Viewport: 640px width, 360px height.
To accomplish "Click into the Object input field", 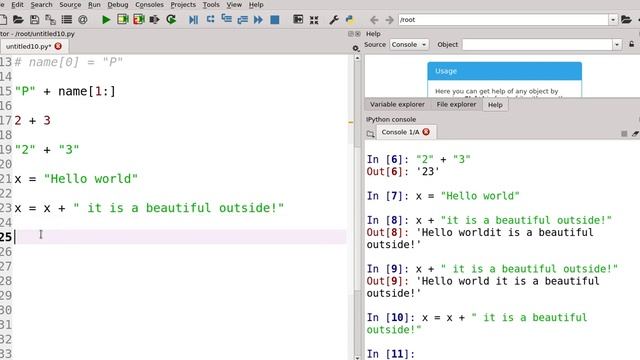I will click(x=538, y=44).
